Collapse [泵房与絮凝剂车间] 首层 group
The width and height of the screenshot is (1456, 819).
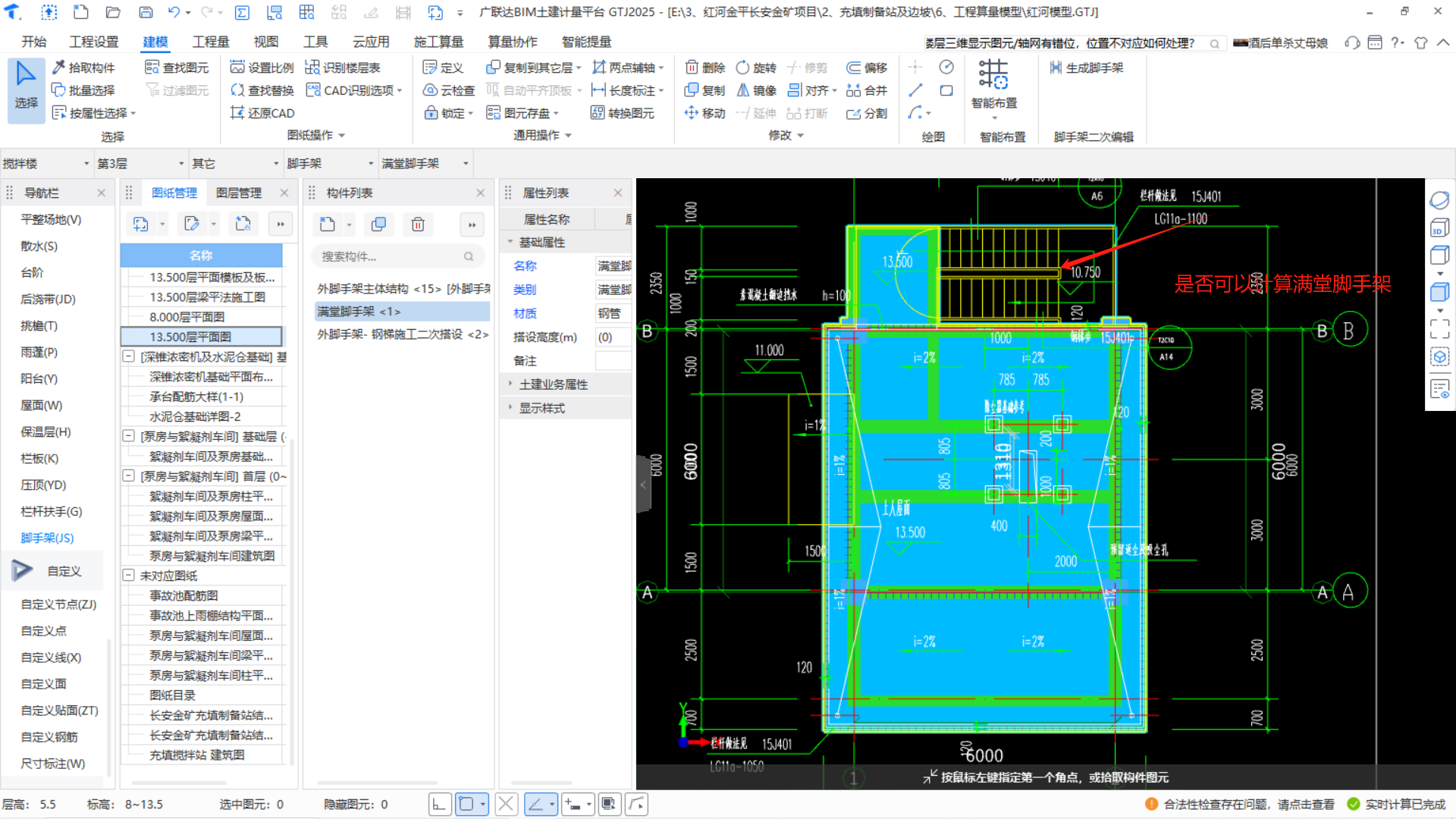(x=128, y=475)
